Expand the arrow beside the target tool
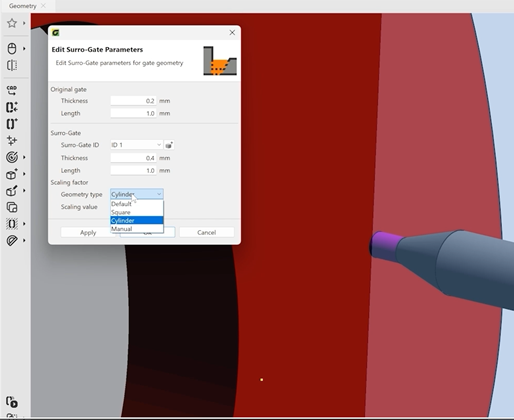 click(x=24, y=157)
